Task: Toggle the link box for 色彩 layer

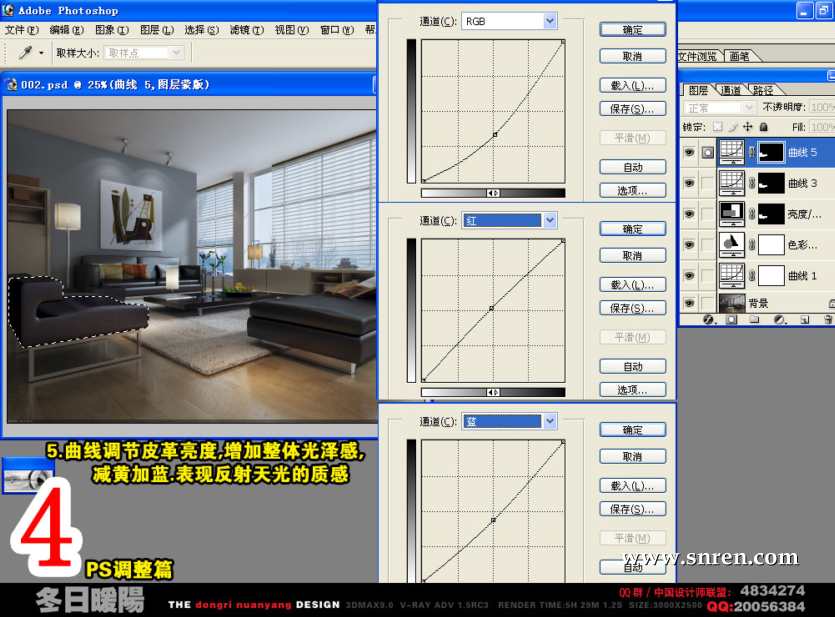Action: (707, 245)
